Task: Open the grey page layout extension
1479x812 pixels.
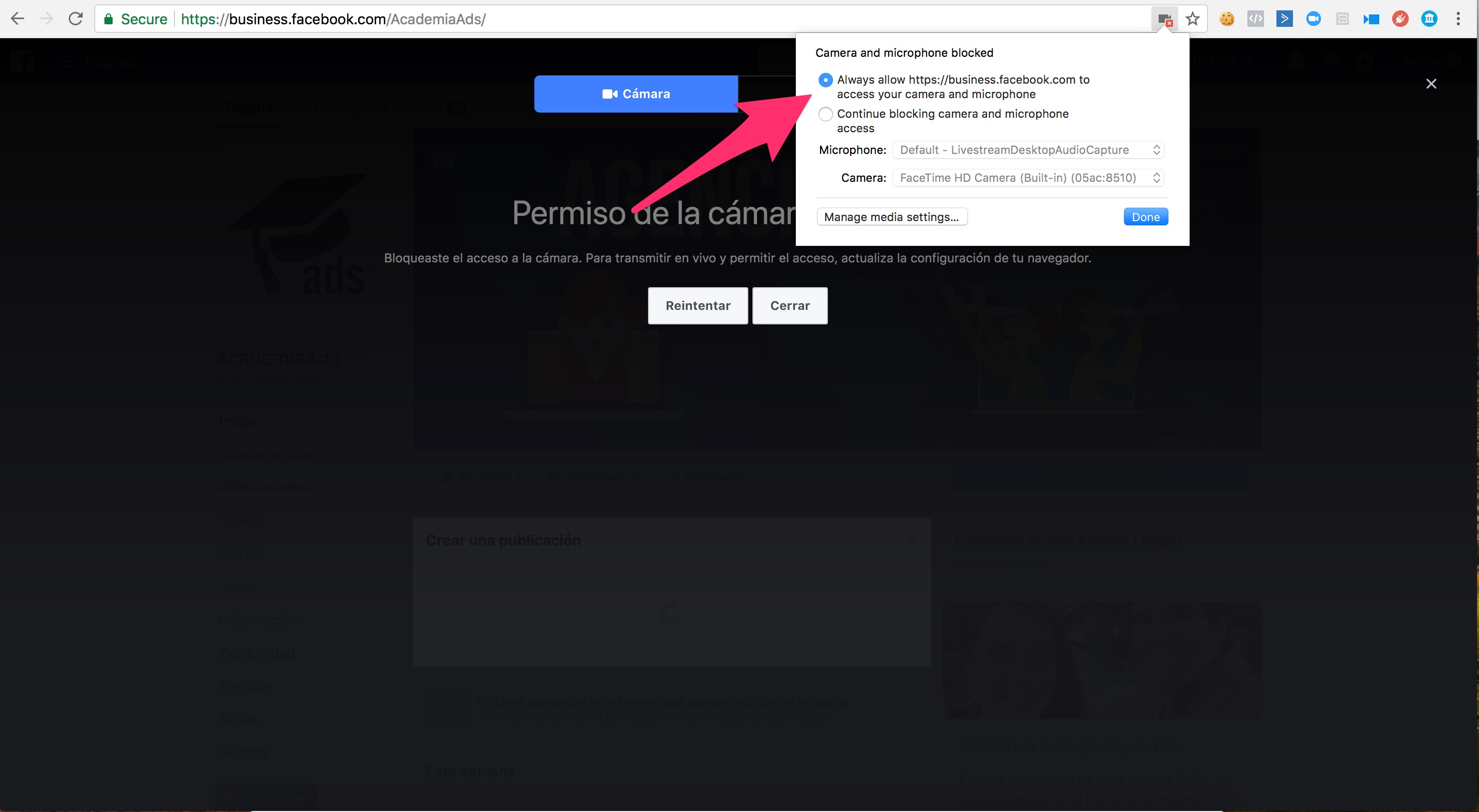Action: [x=1343, y=19]
